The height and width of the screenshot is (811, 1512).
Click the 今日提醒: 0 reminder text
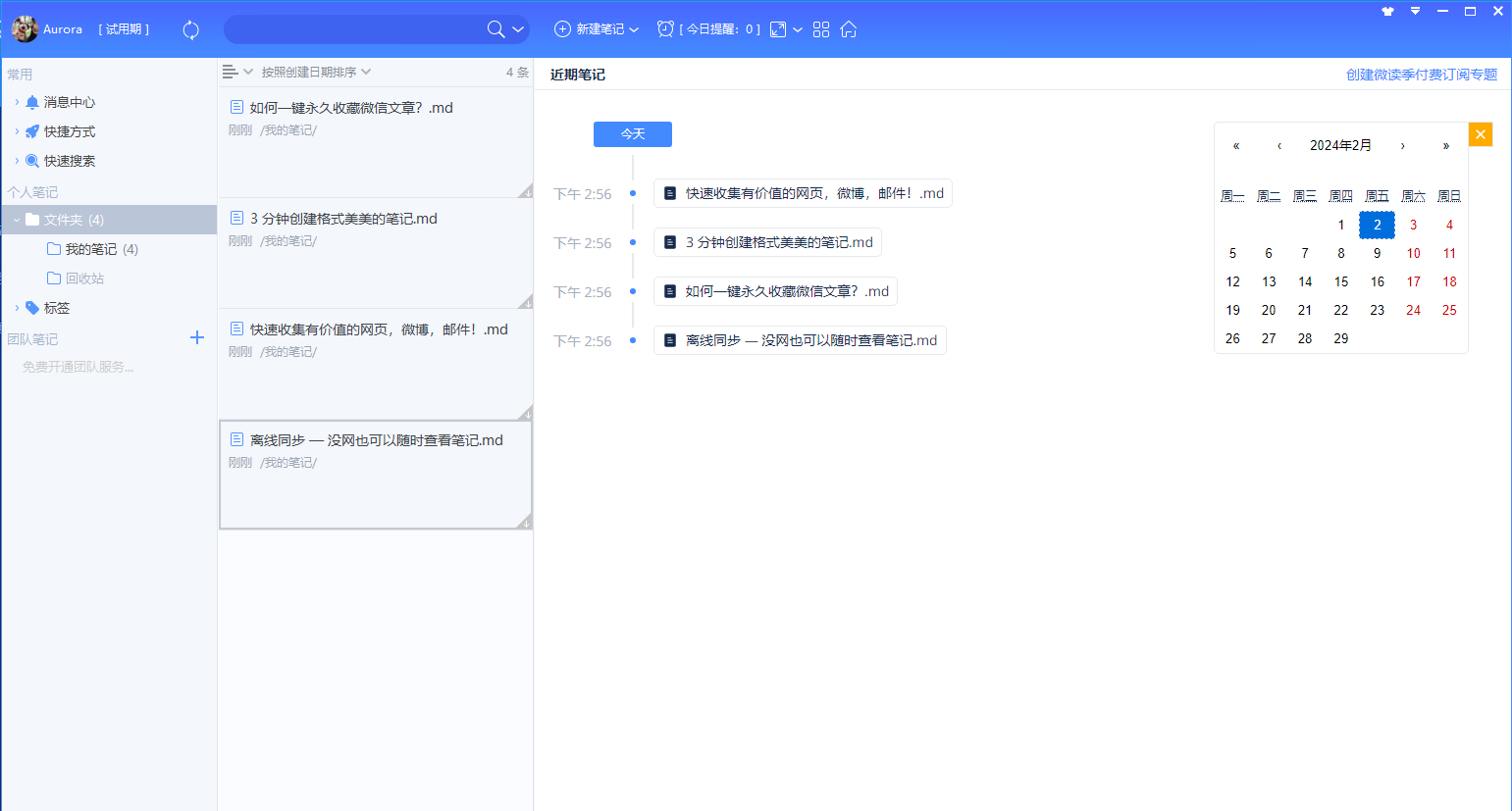coord(720,29)
